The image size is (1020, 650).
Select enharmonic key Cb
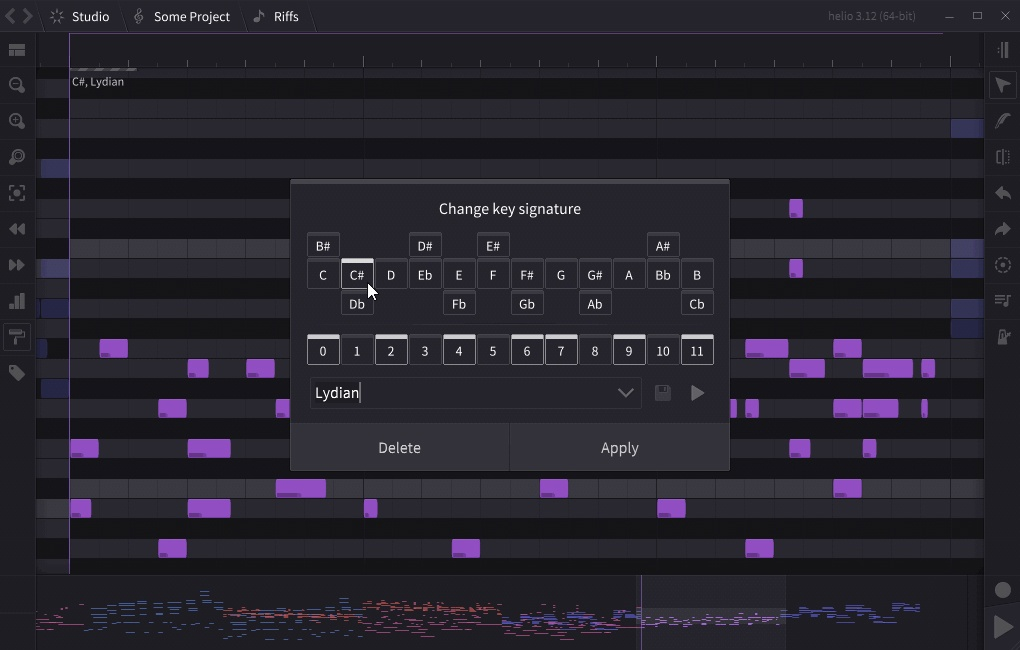point(697,303)
